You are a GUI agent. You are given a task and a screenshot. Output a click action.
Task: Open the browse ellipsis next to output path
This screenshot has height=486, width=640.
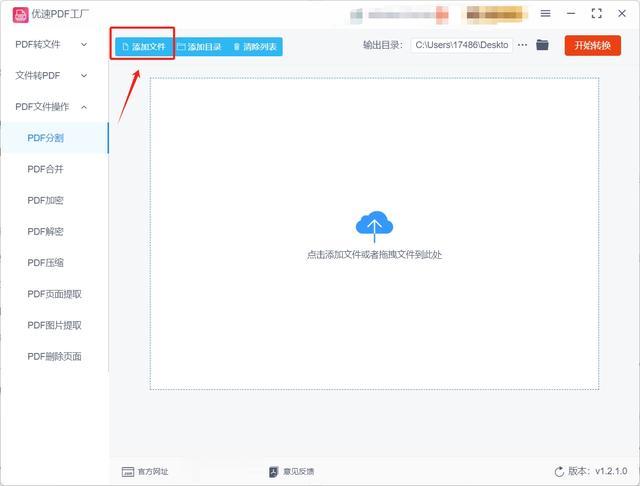[x=522, y=45]
